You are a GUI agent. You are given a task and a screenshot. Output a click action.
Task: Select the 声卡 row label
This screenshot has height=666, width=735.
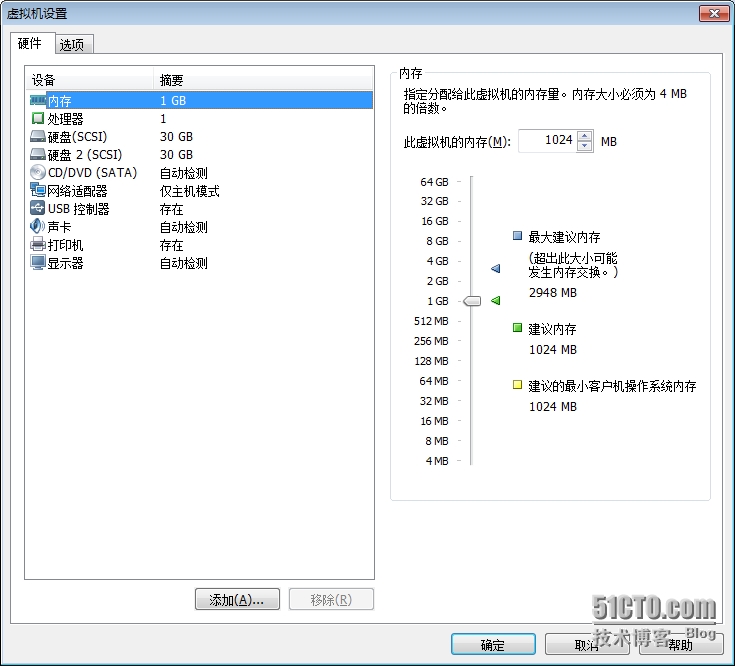point(59,227)
